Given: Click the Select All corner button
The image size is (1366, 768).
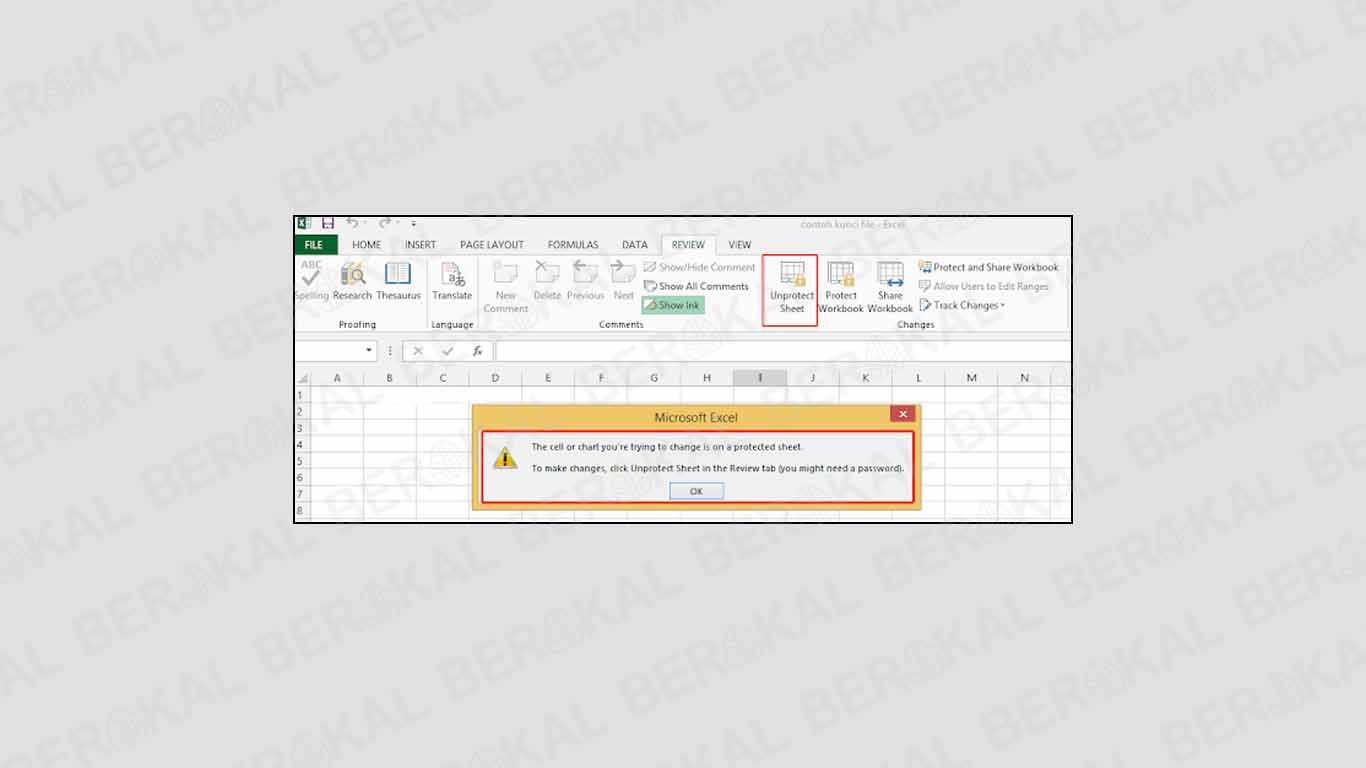Looking at the screenshot, I should (302, 378).
